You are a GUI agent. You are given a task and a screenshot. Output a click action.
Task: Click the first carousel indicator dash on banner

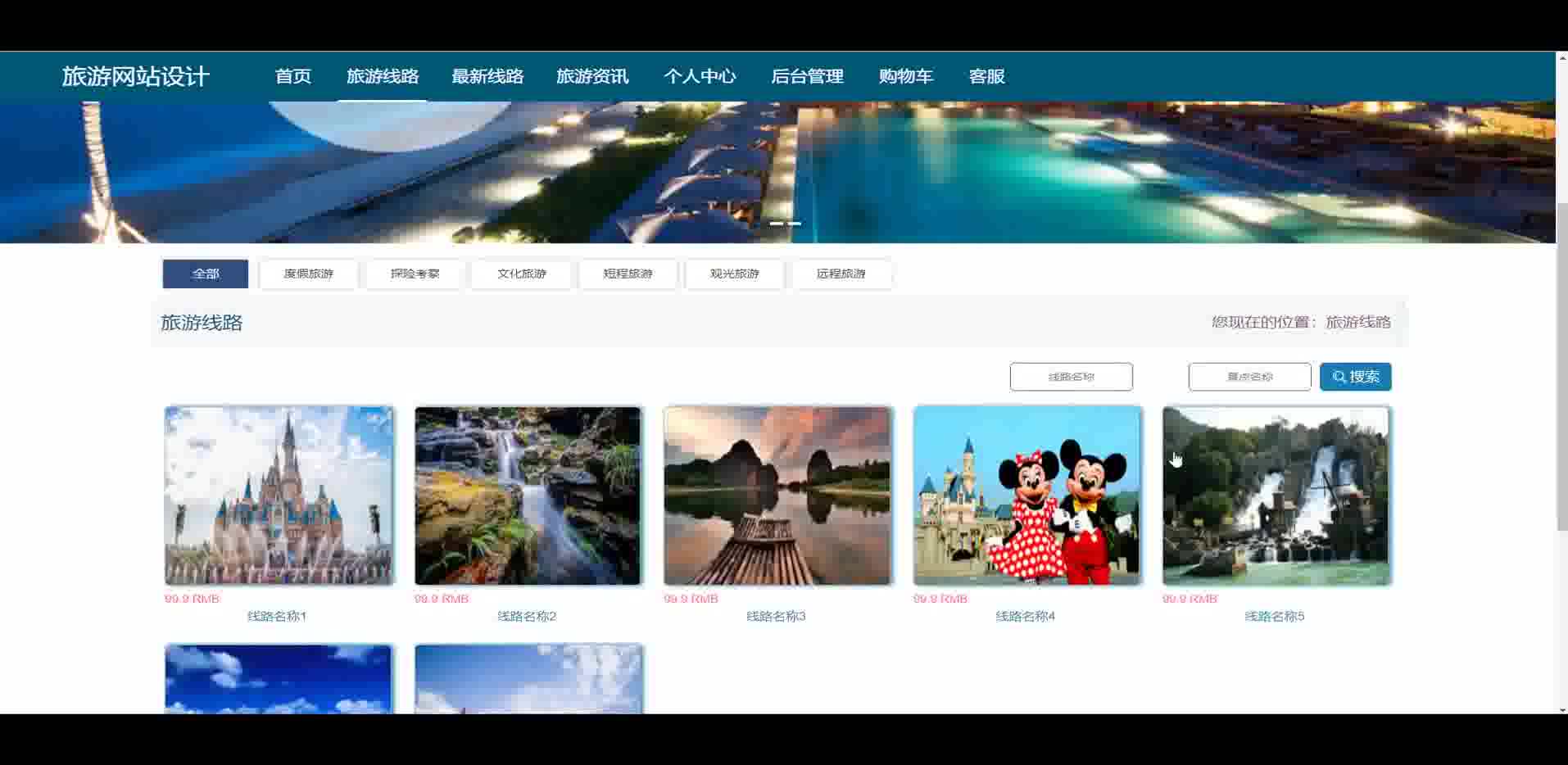[776, 223]
